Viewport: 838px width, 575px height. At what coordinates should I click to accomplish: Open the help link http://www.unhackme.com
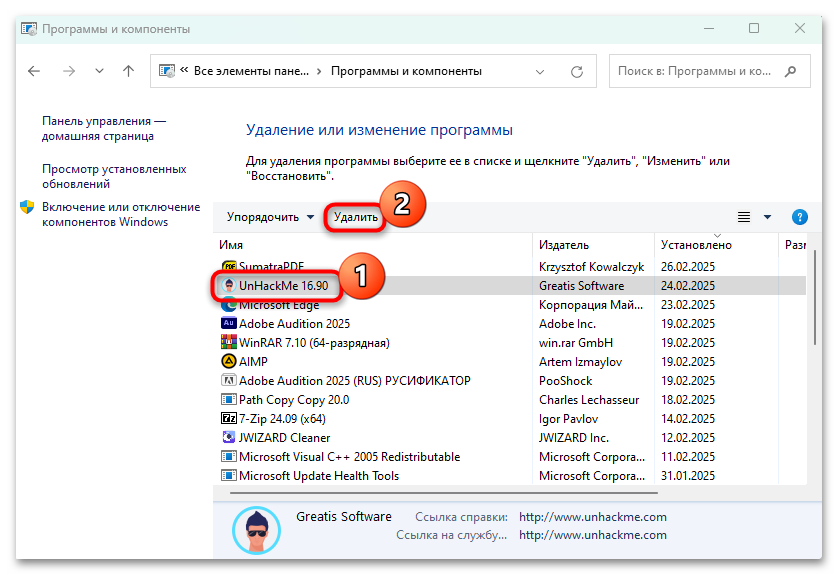click(x=593, y=517)
